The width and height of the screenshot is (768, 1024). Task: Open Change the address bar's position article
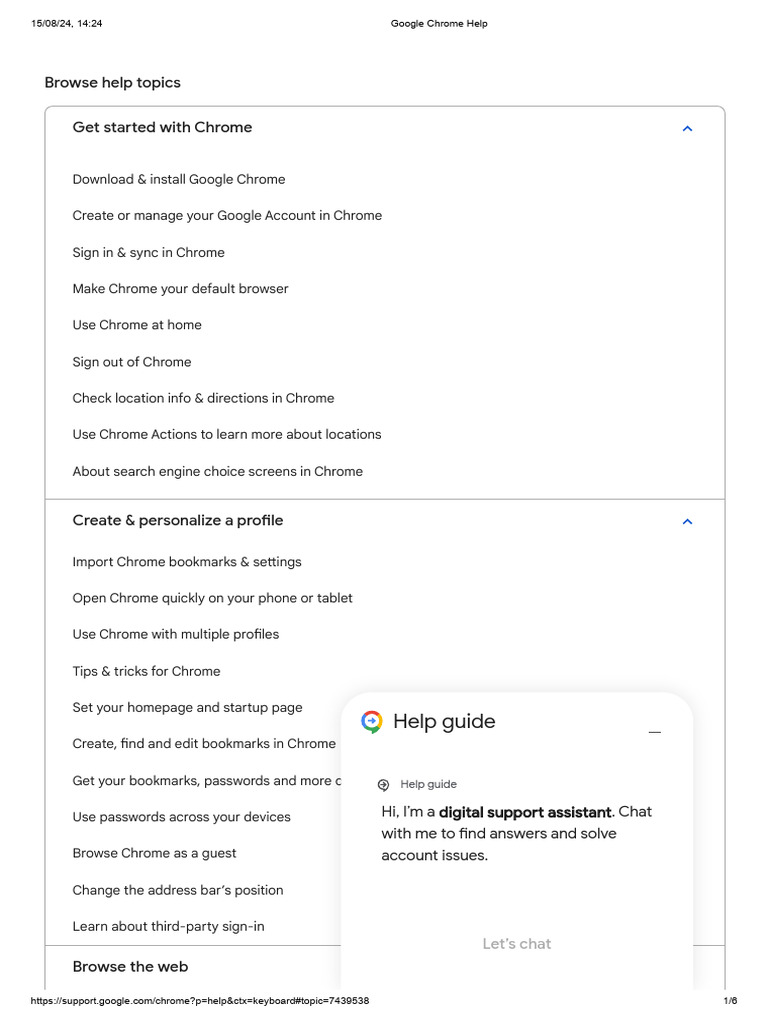177,890
